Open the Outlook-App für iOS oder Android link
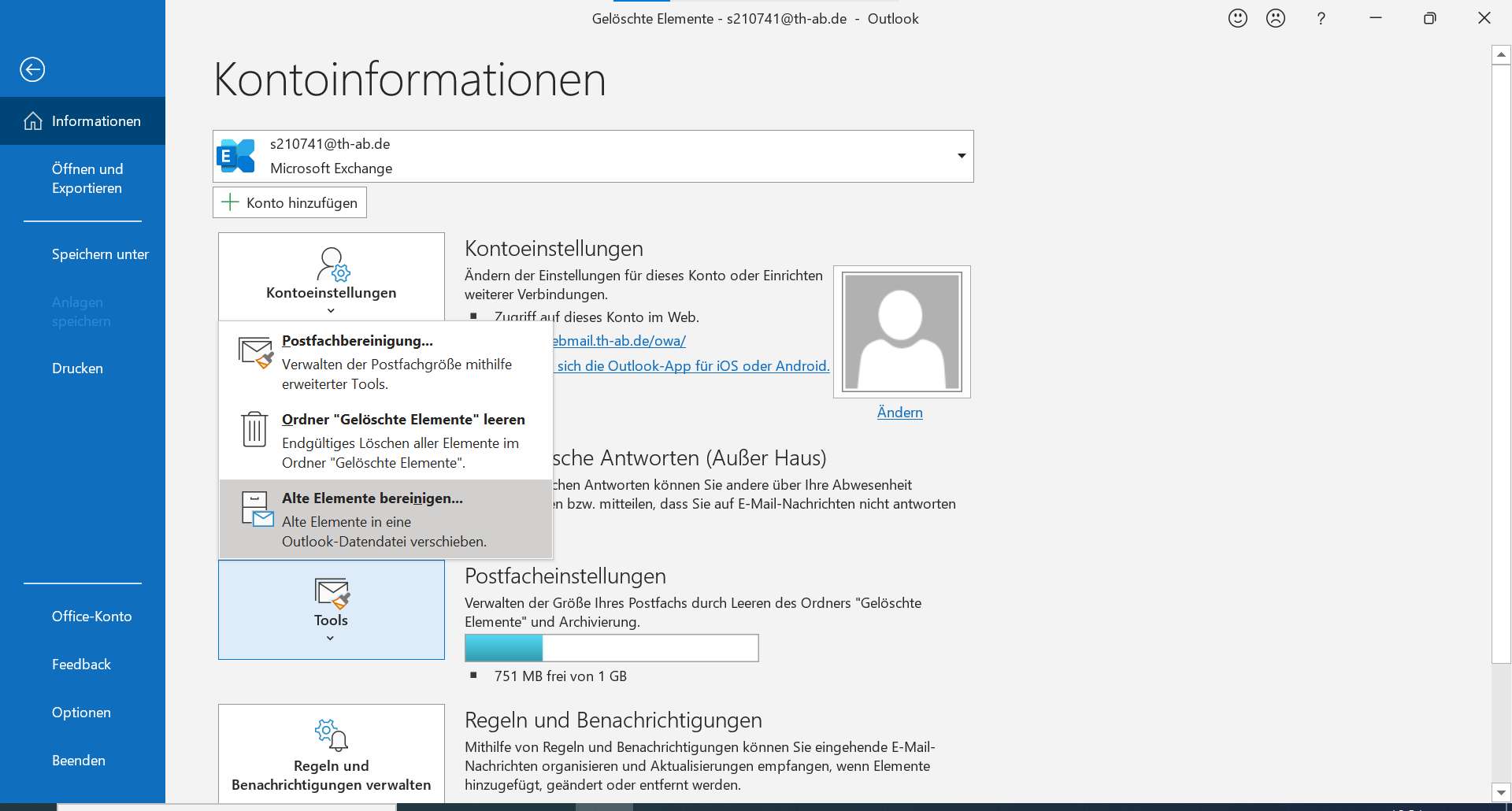 pyautogui.click(x=693, y=365)
